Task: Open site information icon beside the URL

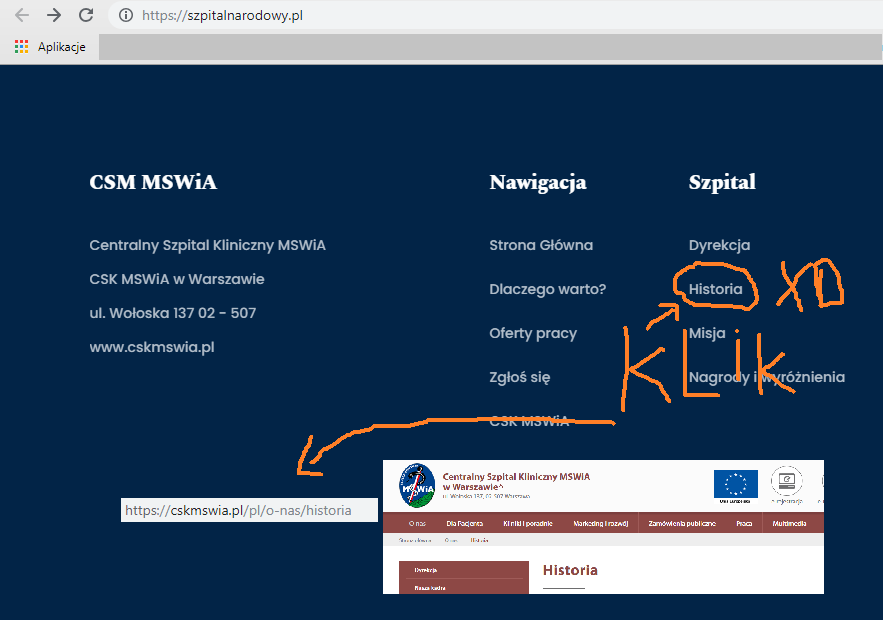Action: pyautogui.click(x=126, y=15)
